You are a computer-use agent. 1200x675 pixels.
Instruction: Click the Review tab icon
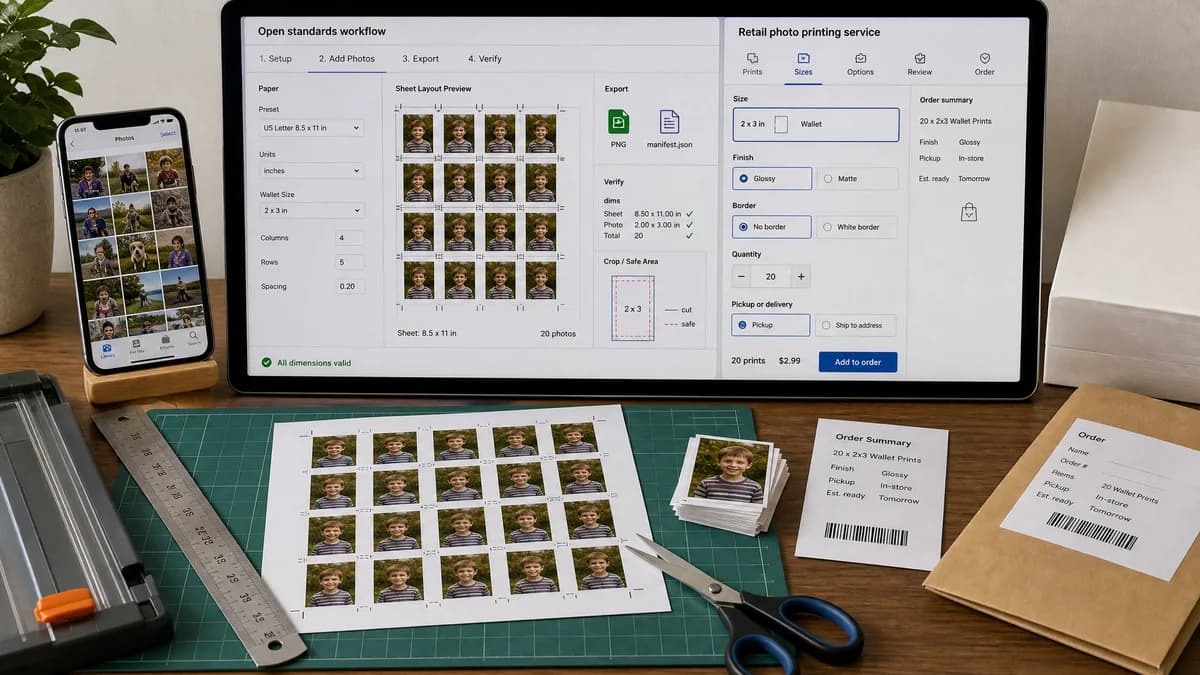point(919,59)
